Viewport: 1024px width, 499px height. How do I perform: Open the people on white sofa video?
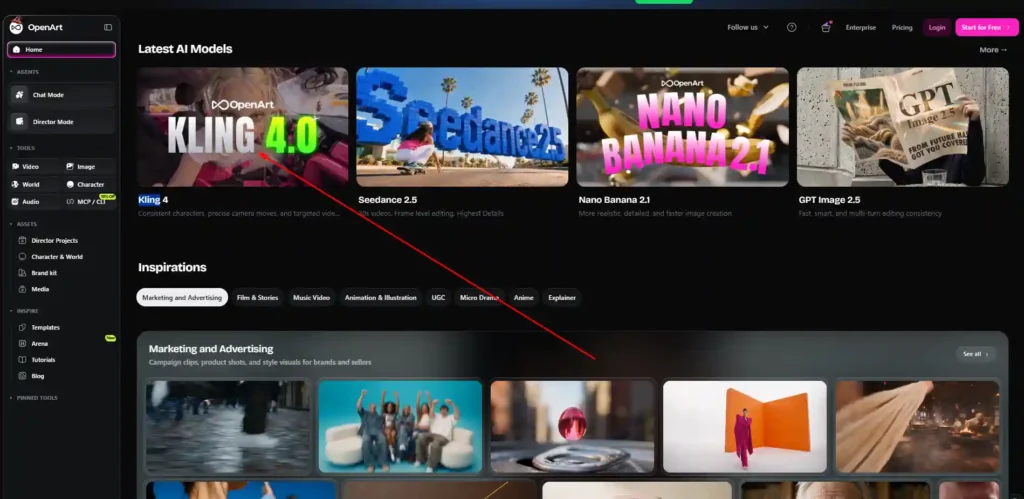(400, 427)
